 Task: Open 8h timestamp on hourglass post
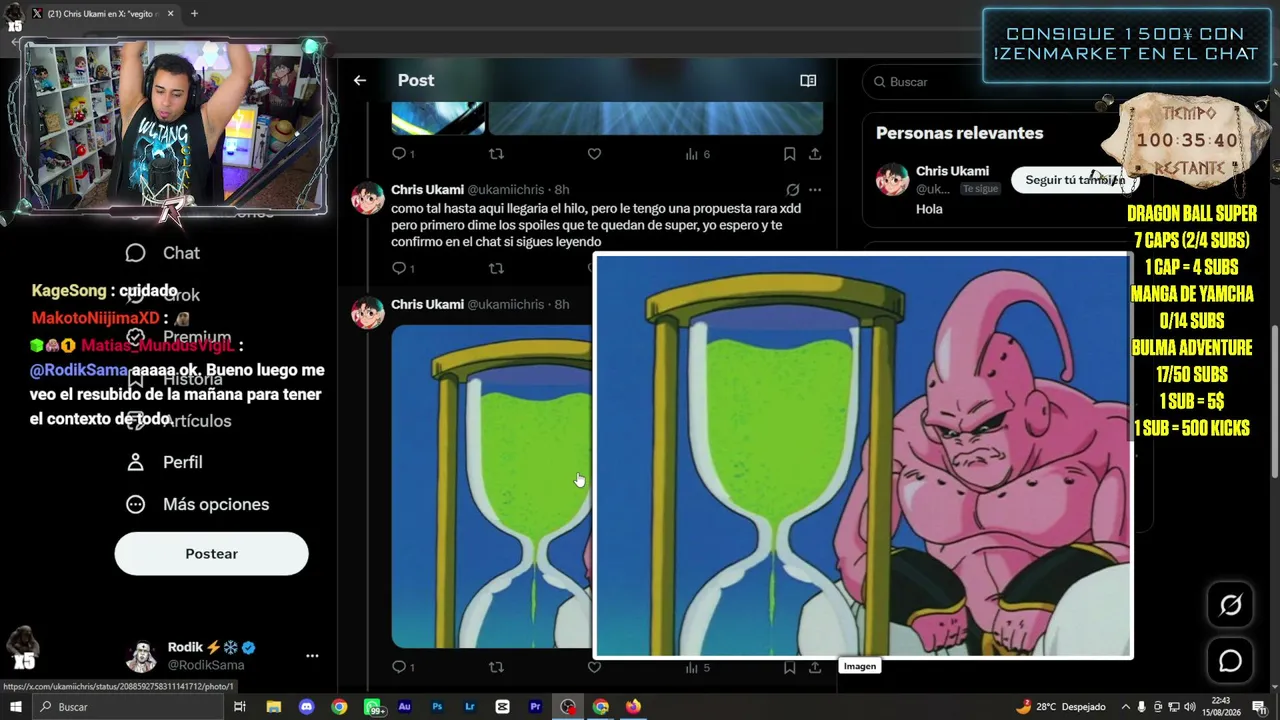(562, 304)
